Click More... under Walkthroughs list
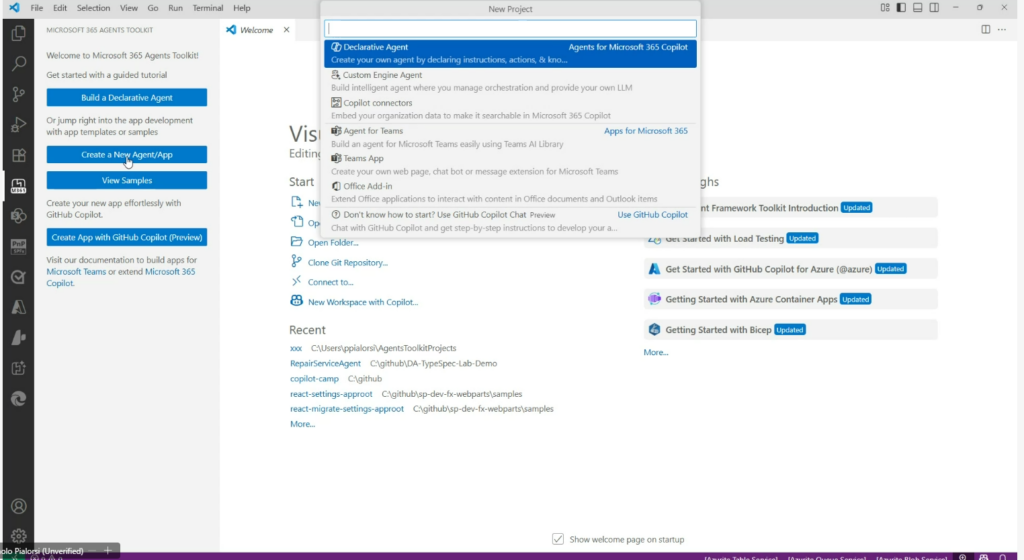Viewport: 1024px width, 560px height. tap(656, 352)
